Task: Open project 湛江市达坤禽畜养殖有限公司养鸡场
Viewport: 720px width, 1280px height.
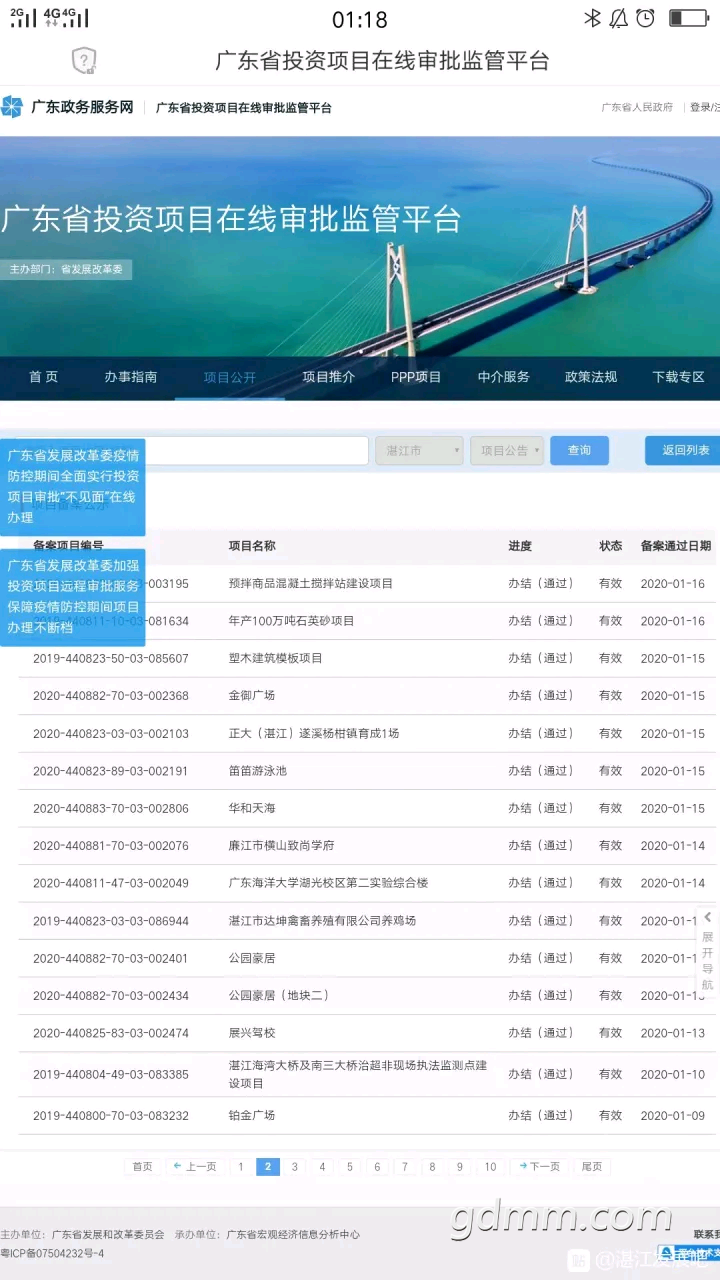Action: [322, 921]
